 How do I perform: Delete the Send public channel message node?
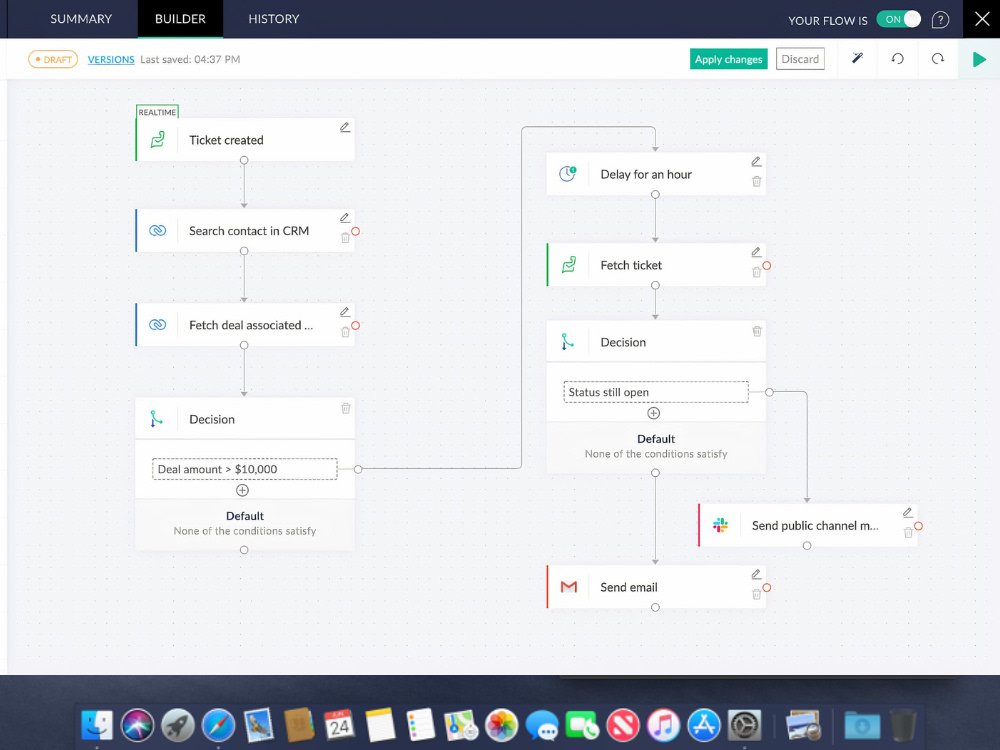(908, 533)
